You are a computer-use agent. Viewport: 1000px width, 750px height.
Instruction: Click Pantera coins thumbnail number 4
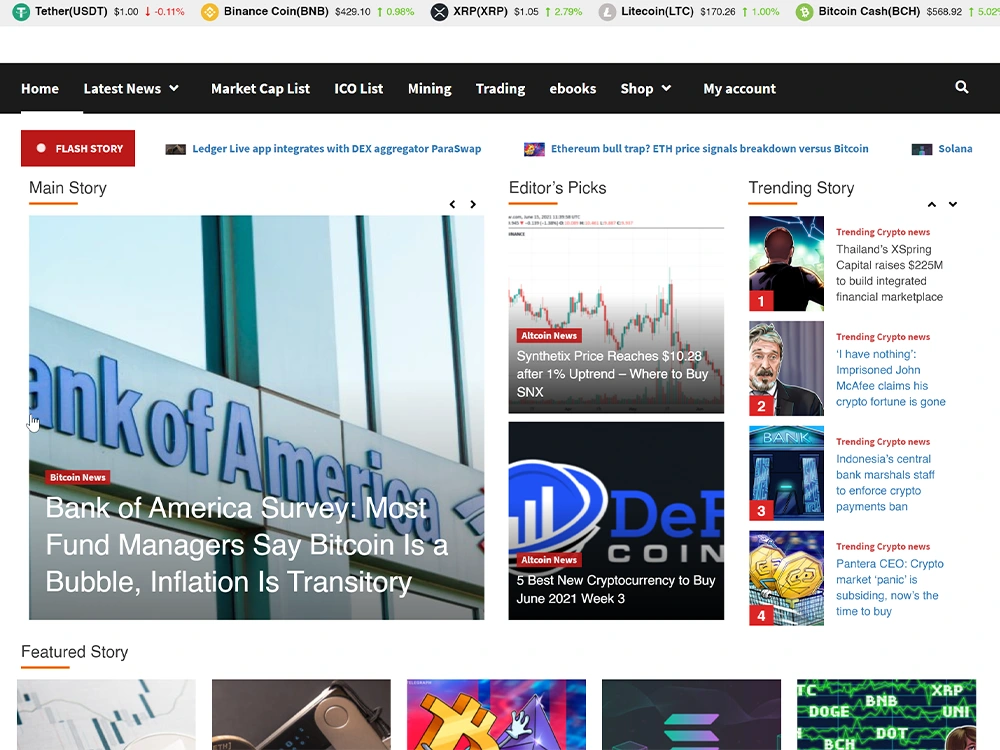[x=786, y=578]
